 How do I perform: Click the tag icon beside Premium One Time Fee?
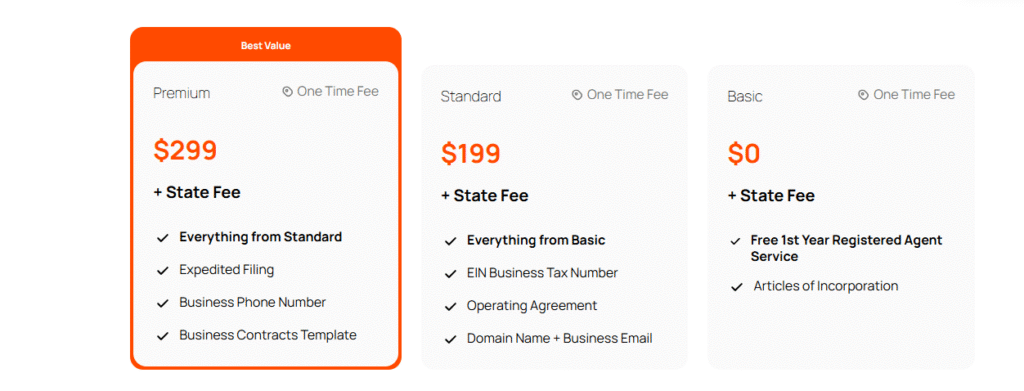287,92
